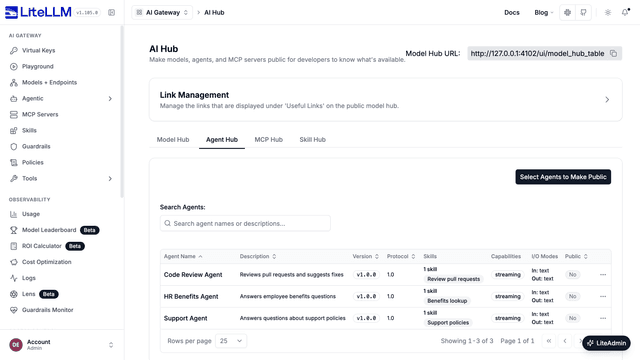The image size is (640, 360).
Task: Open the Docs link
Action: click(x=511, y=13)
